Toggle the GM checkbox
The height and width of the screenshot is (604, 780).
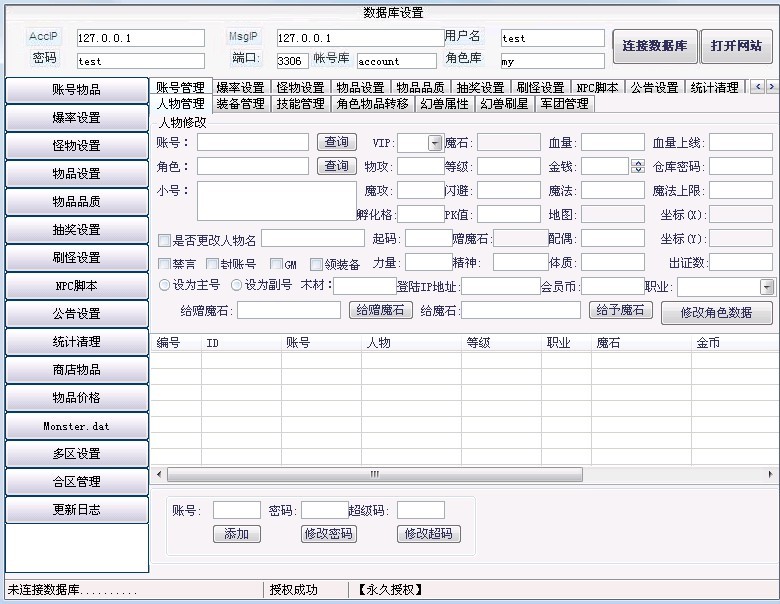(x=277, y=264)
